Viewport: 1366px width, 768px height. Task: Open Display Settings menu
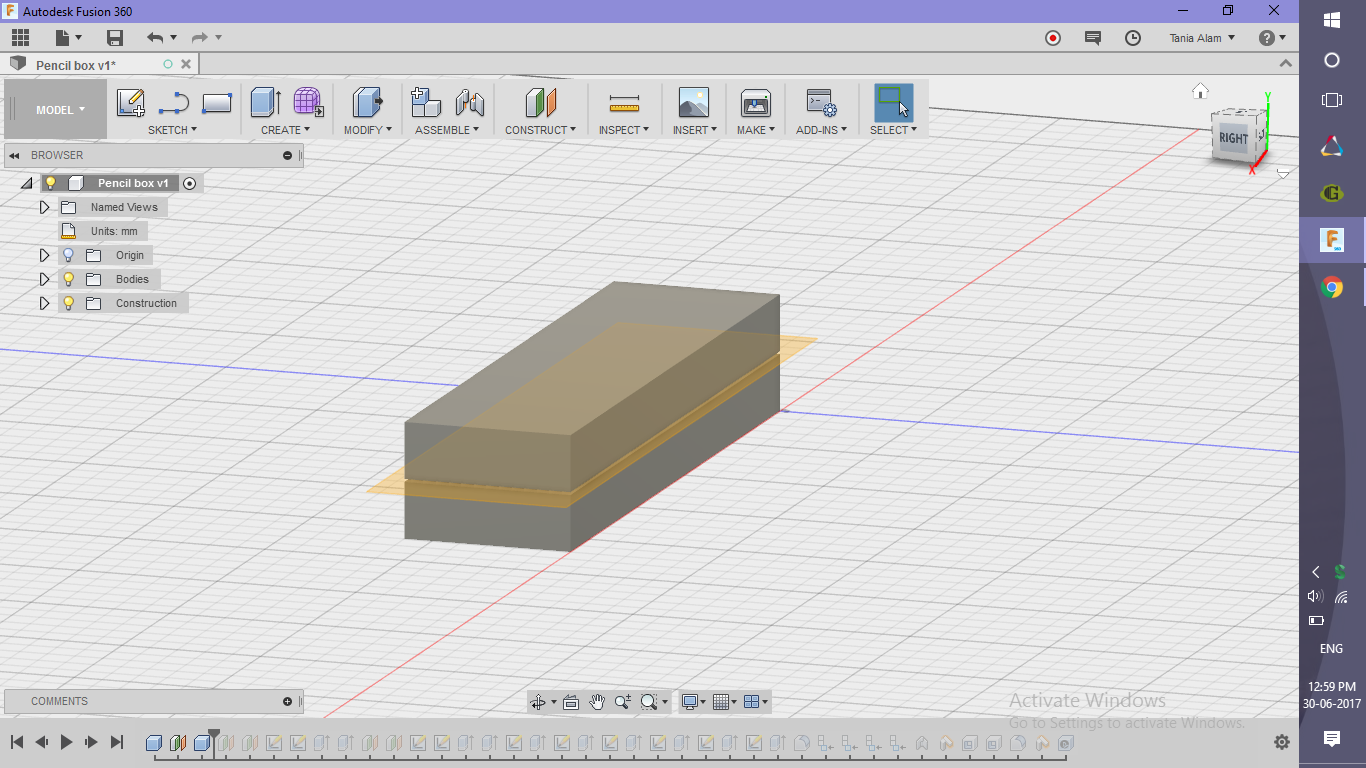pyautogui.click(x=693, y=702)
